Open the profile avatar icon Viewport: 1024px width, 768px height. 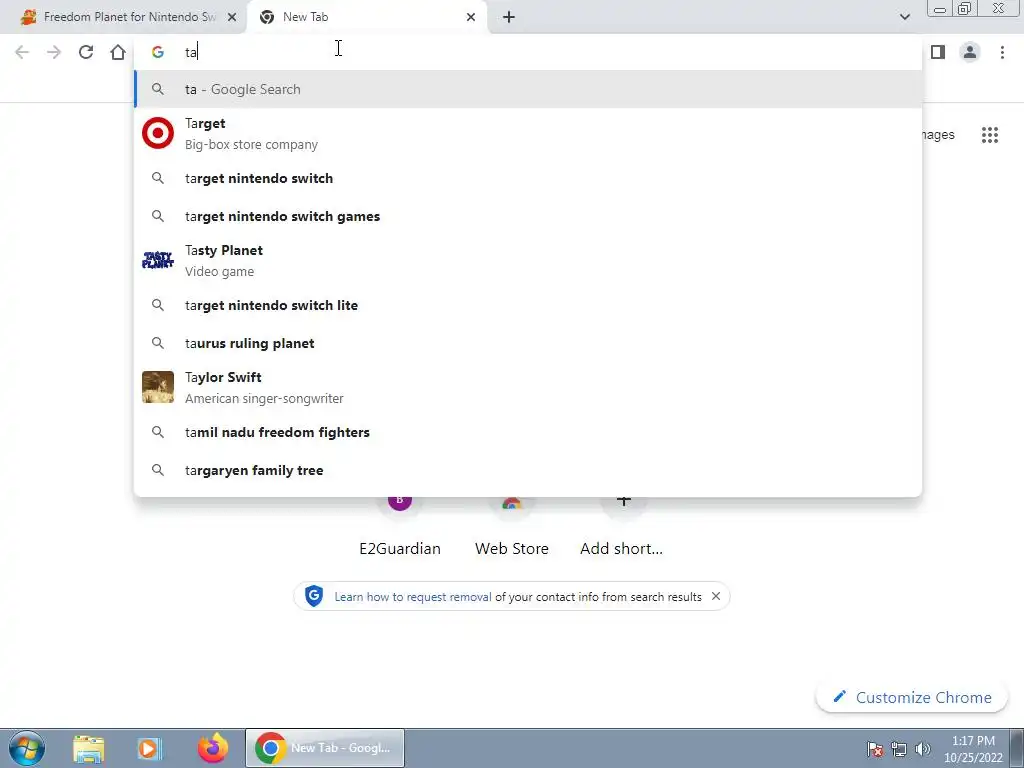(970, 52)
